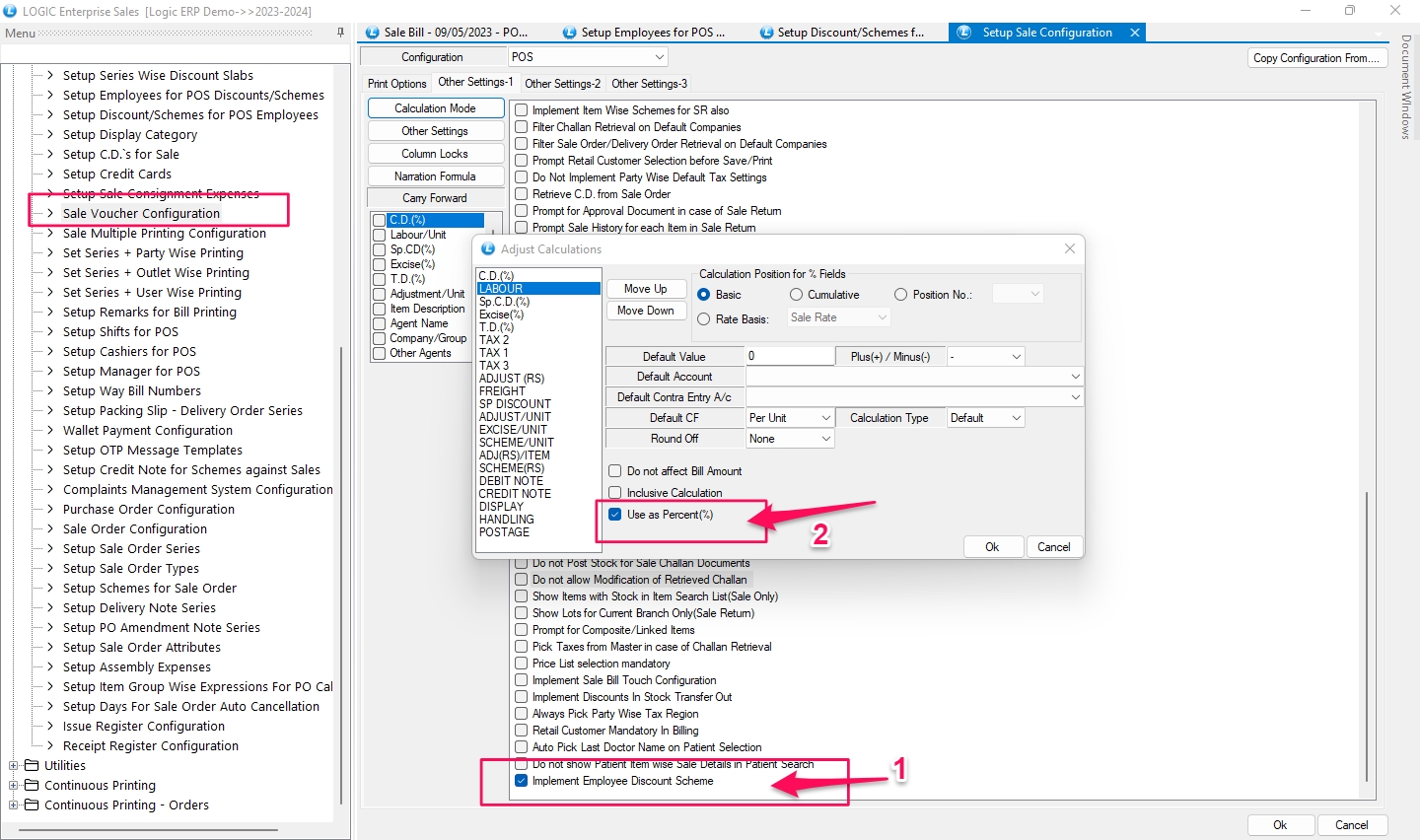Select FREIGHT in the calculations list

click(502, 391)
